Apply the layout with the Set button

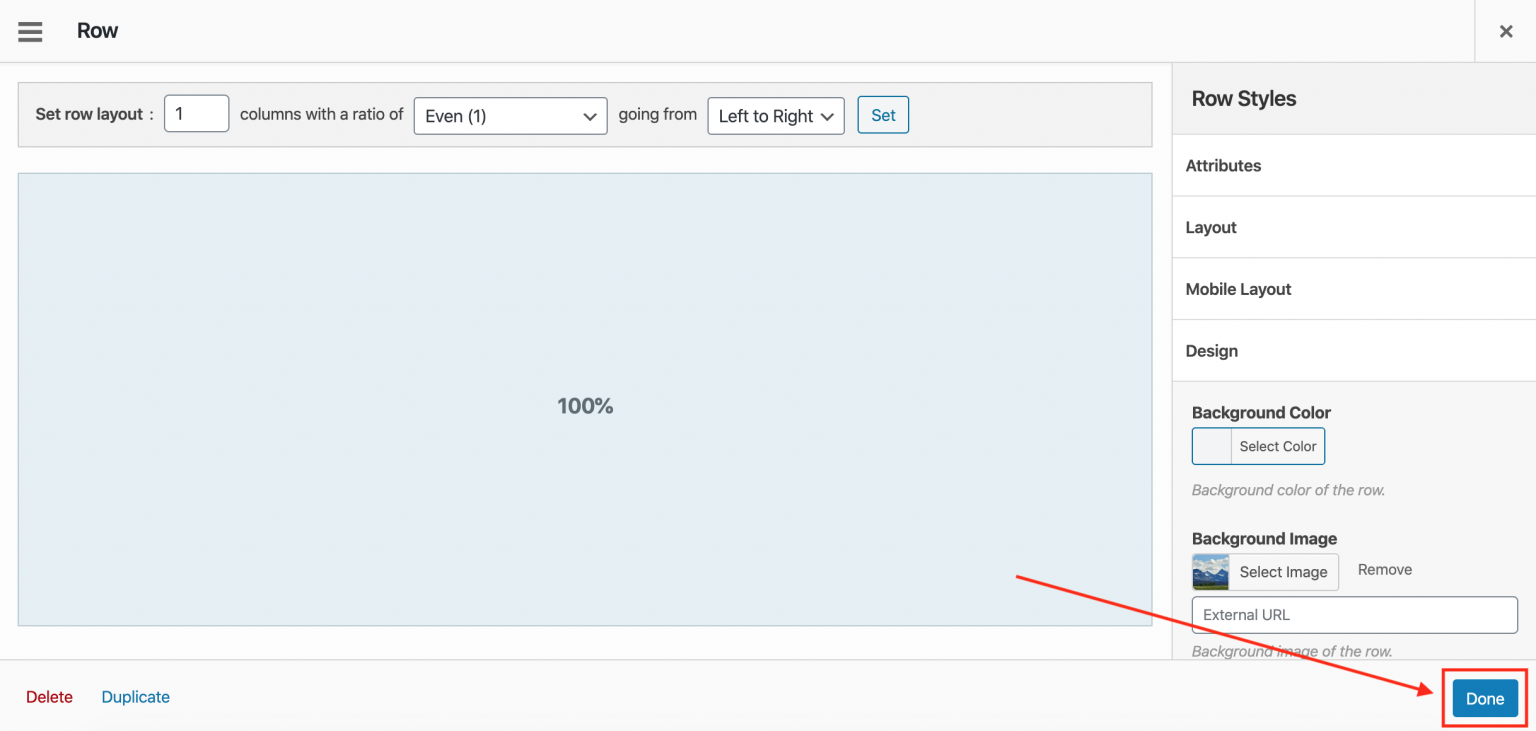coord(883,115)
